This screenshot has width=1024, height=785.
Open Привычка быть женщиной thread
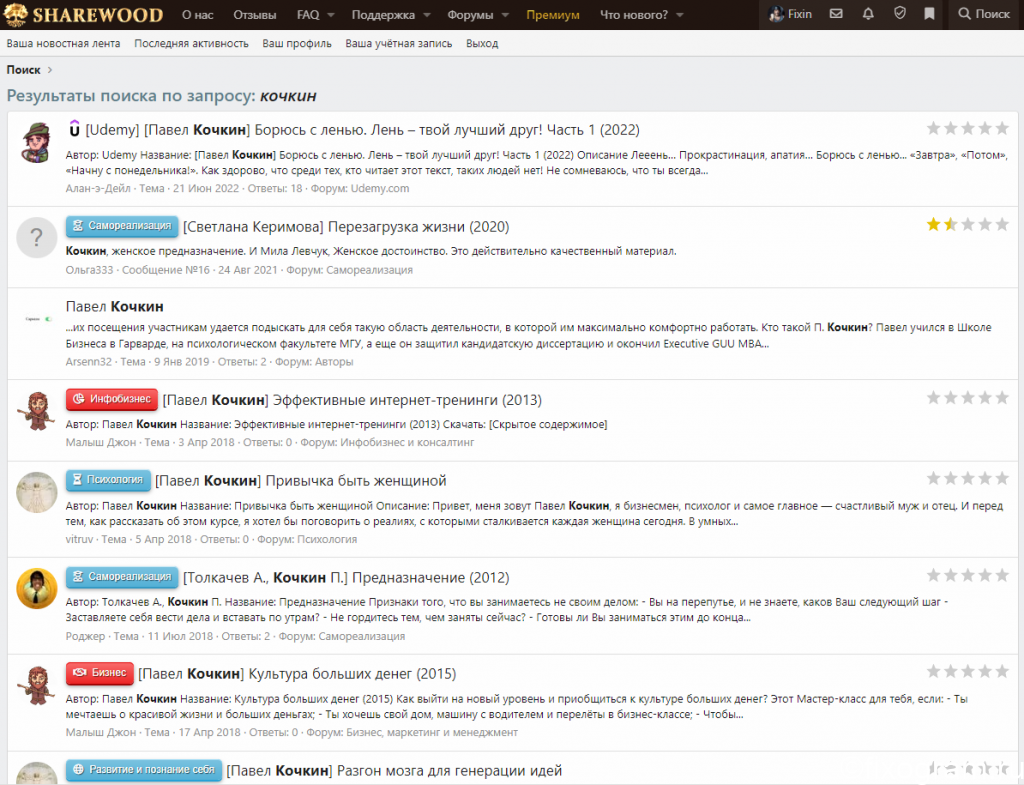(x=300, y=481)
